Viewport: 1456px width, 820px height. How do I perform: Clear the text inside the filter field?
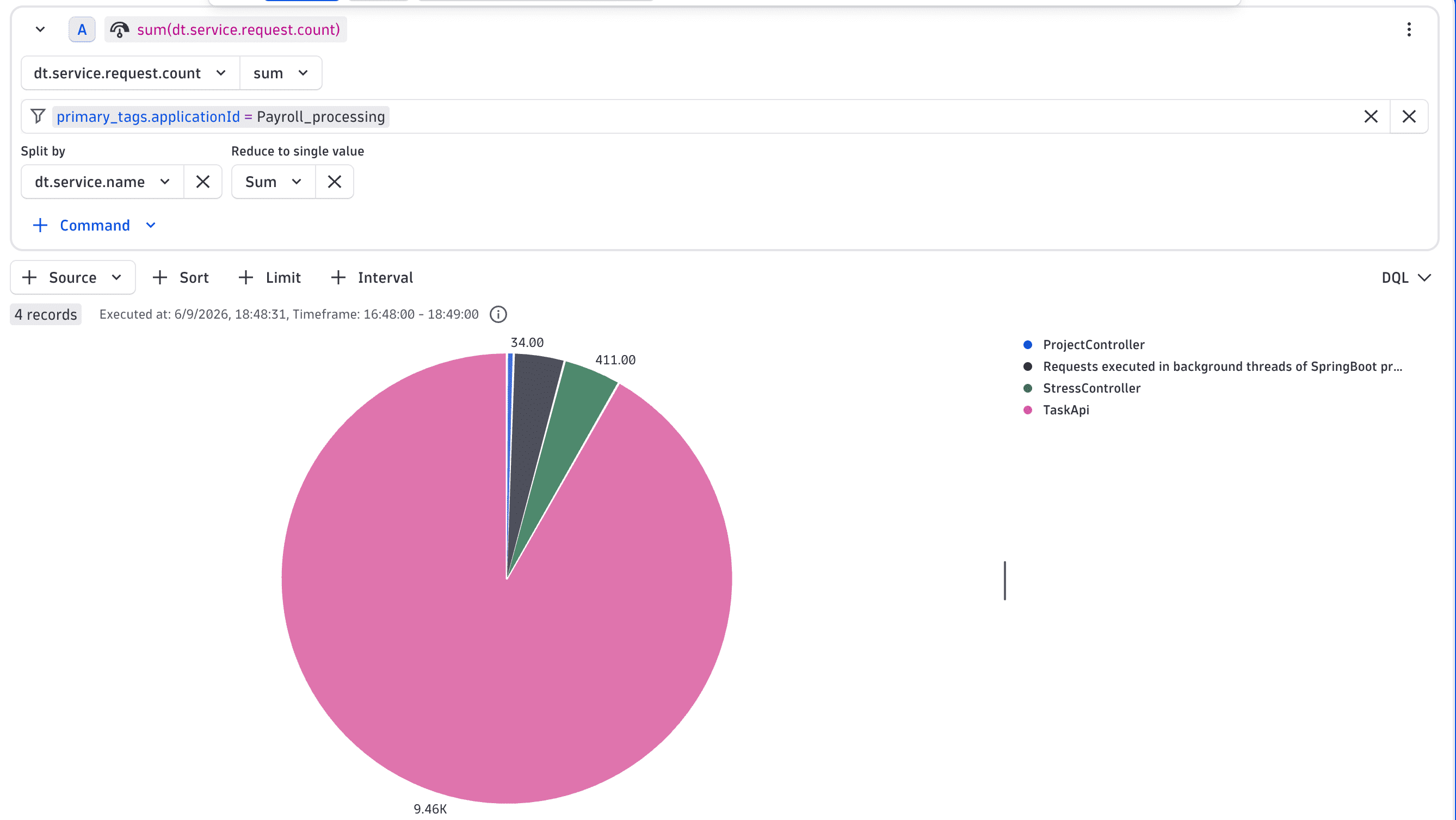[1371, 117]
